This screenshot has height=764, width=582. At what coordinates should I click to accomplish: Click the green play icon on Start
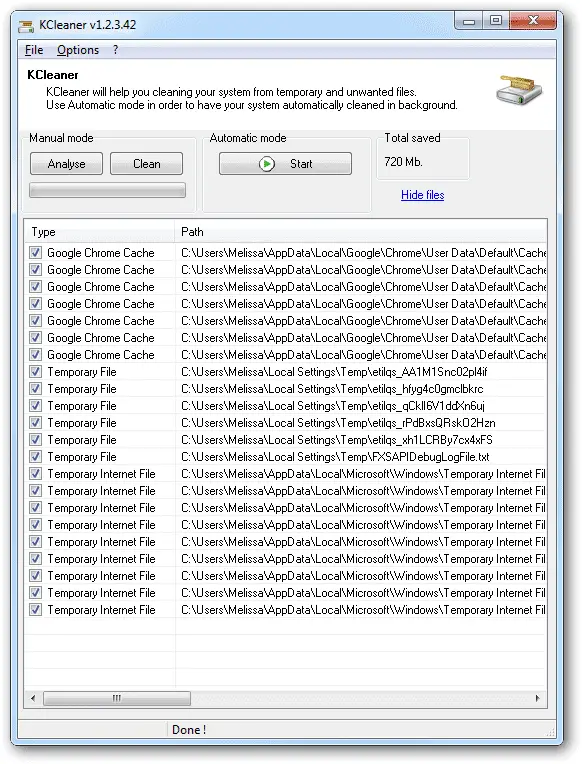pos(267,164)
